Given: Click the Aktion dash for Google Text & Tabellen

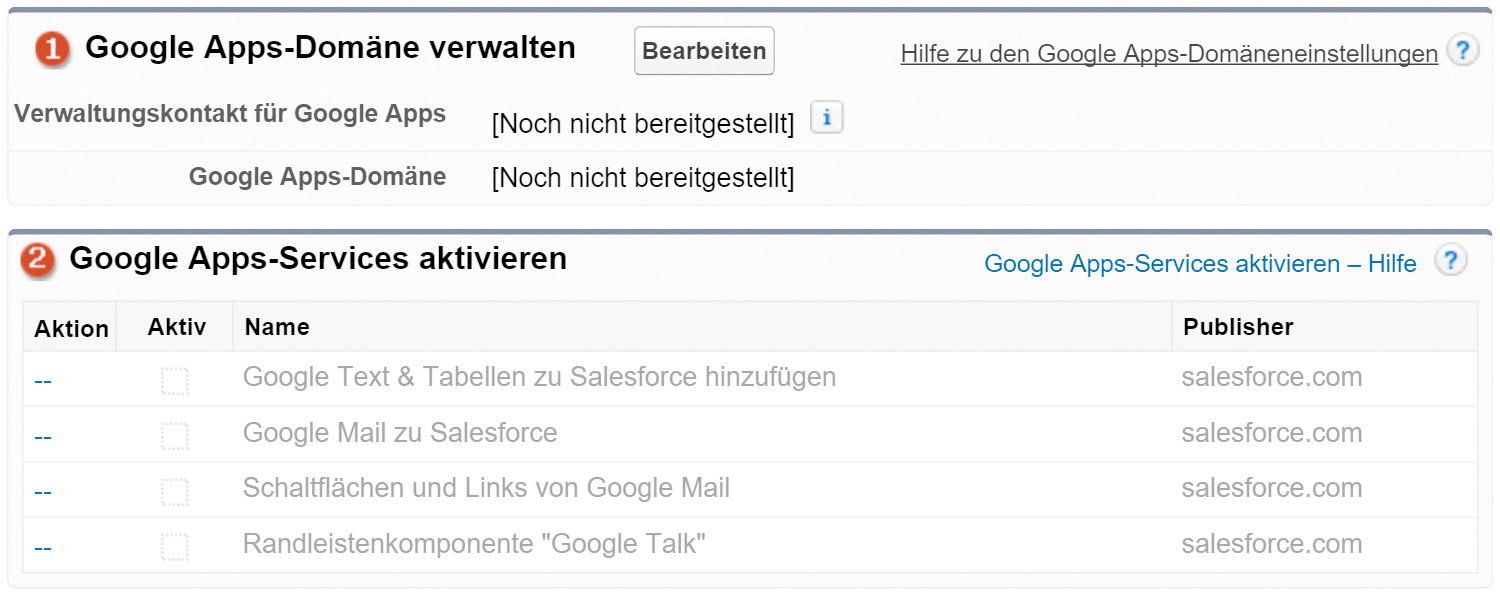Looking at the screenshot, I should click(43, 382).
